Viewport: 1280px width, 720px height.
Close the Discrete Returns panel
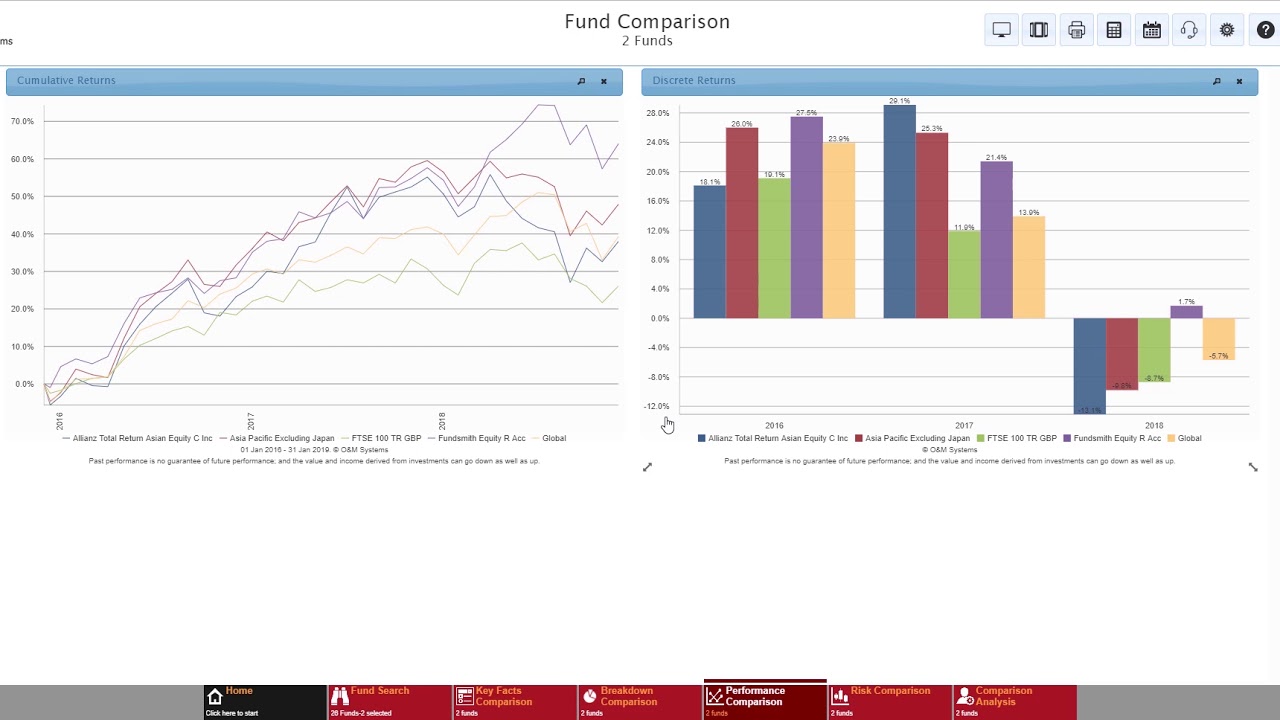click(1239, 81)
